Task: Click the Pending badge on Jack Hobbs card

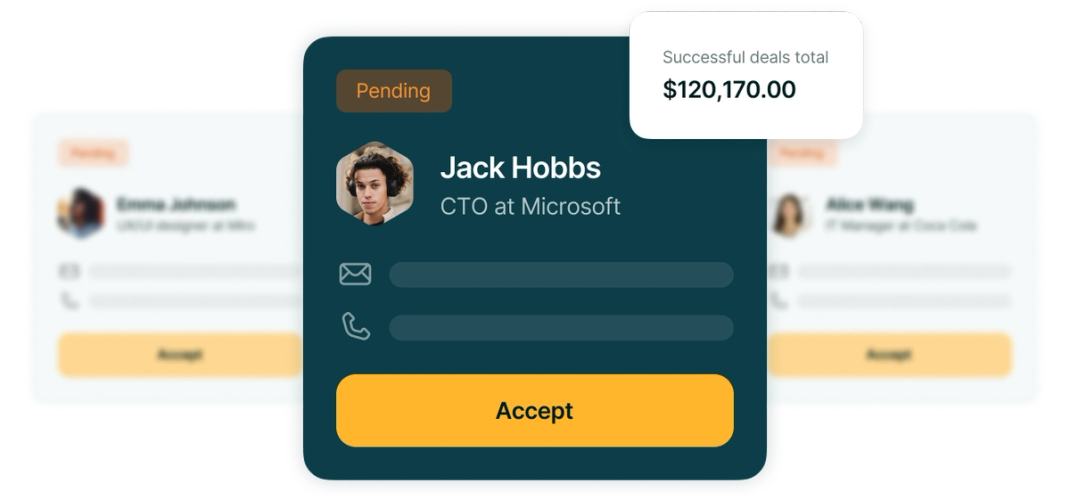Action: tap(394, 91)
